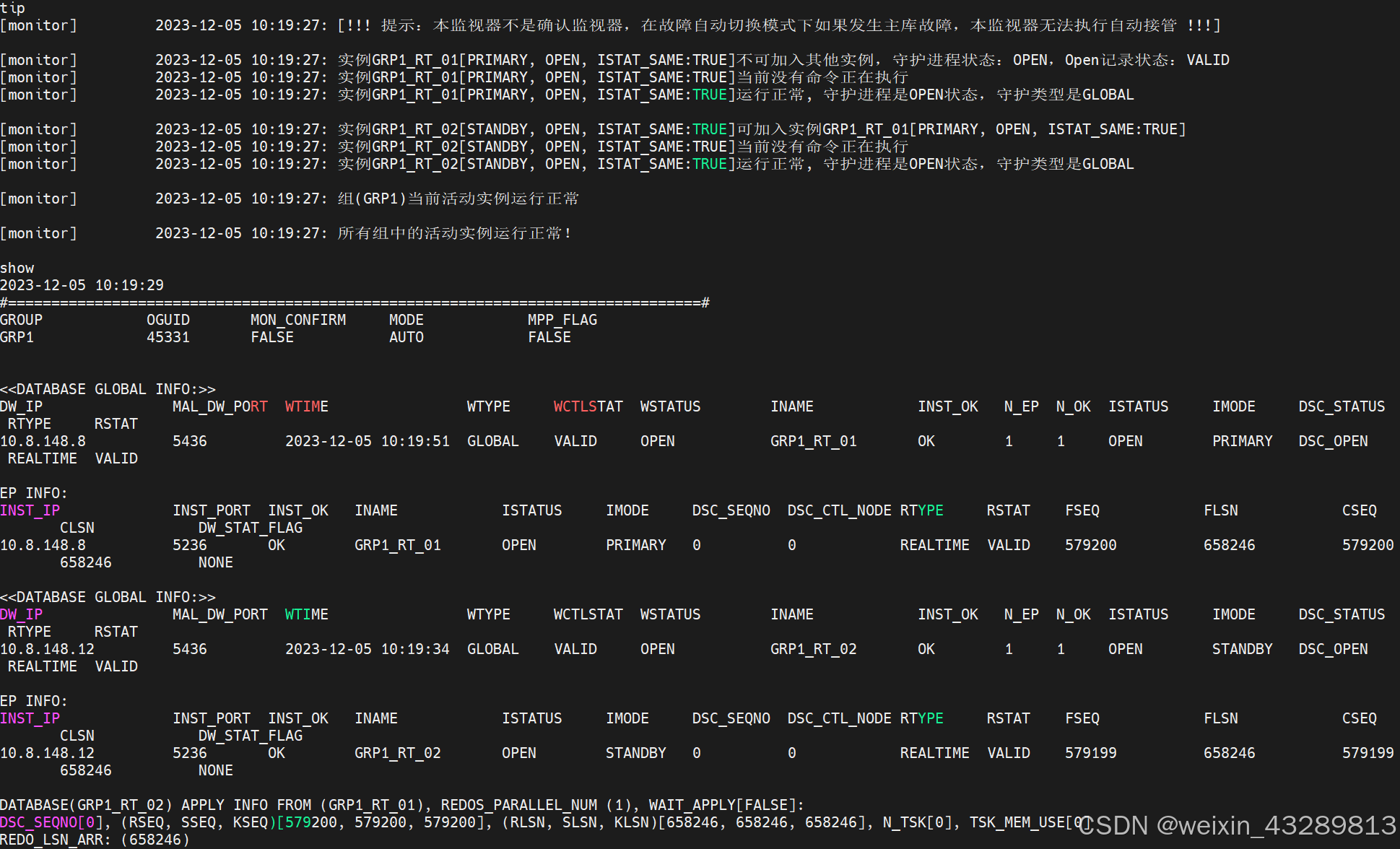Click the second DATABASE GLOBAL INFO heading

pyautogui.click(x=108, y=597)
